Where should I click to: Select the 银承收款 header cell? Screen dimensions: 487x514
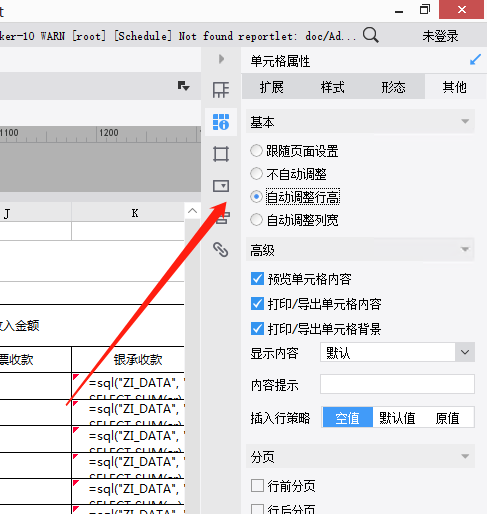click(128, 359)
